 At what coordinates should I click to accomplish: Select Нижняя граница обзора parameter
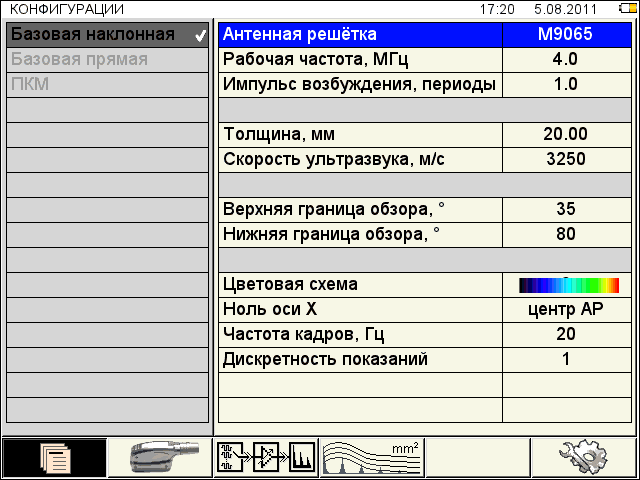[360, 235]
